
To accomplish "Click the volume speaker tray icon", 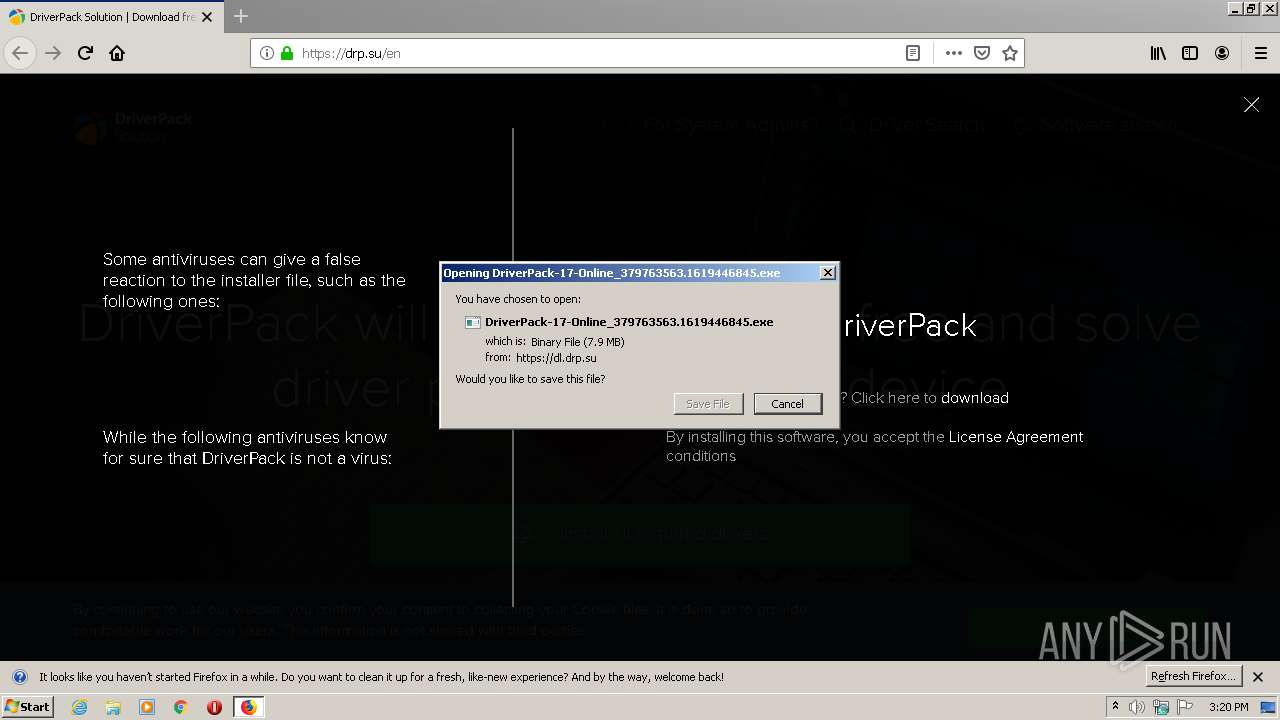I will pyautogui.click(x=1137, y=707).
